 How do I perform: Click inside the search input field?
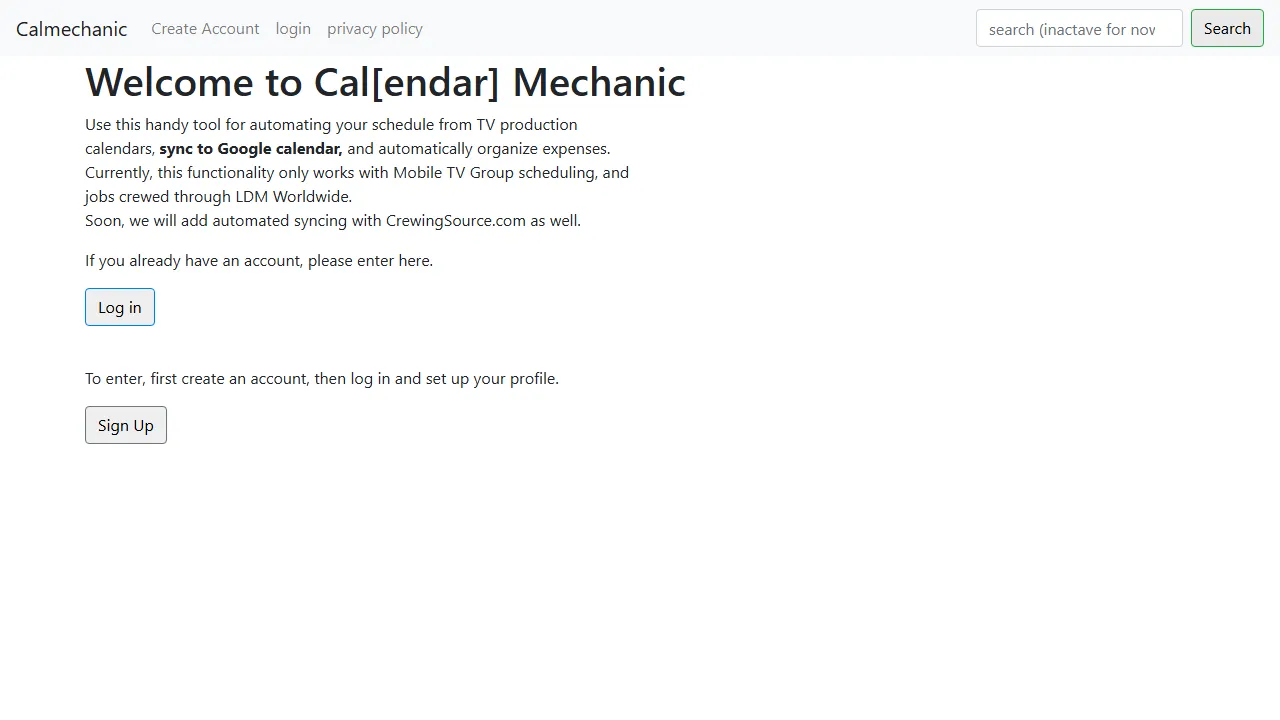[1079, 29]
